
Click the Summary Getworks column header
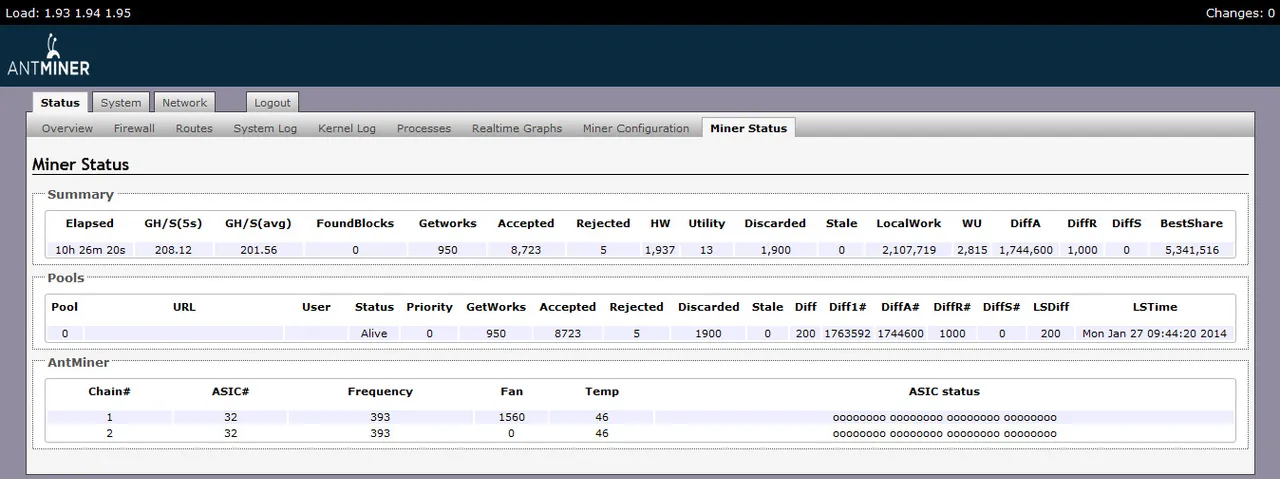tap(448, 224)
